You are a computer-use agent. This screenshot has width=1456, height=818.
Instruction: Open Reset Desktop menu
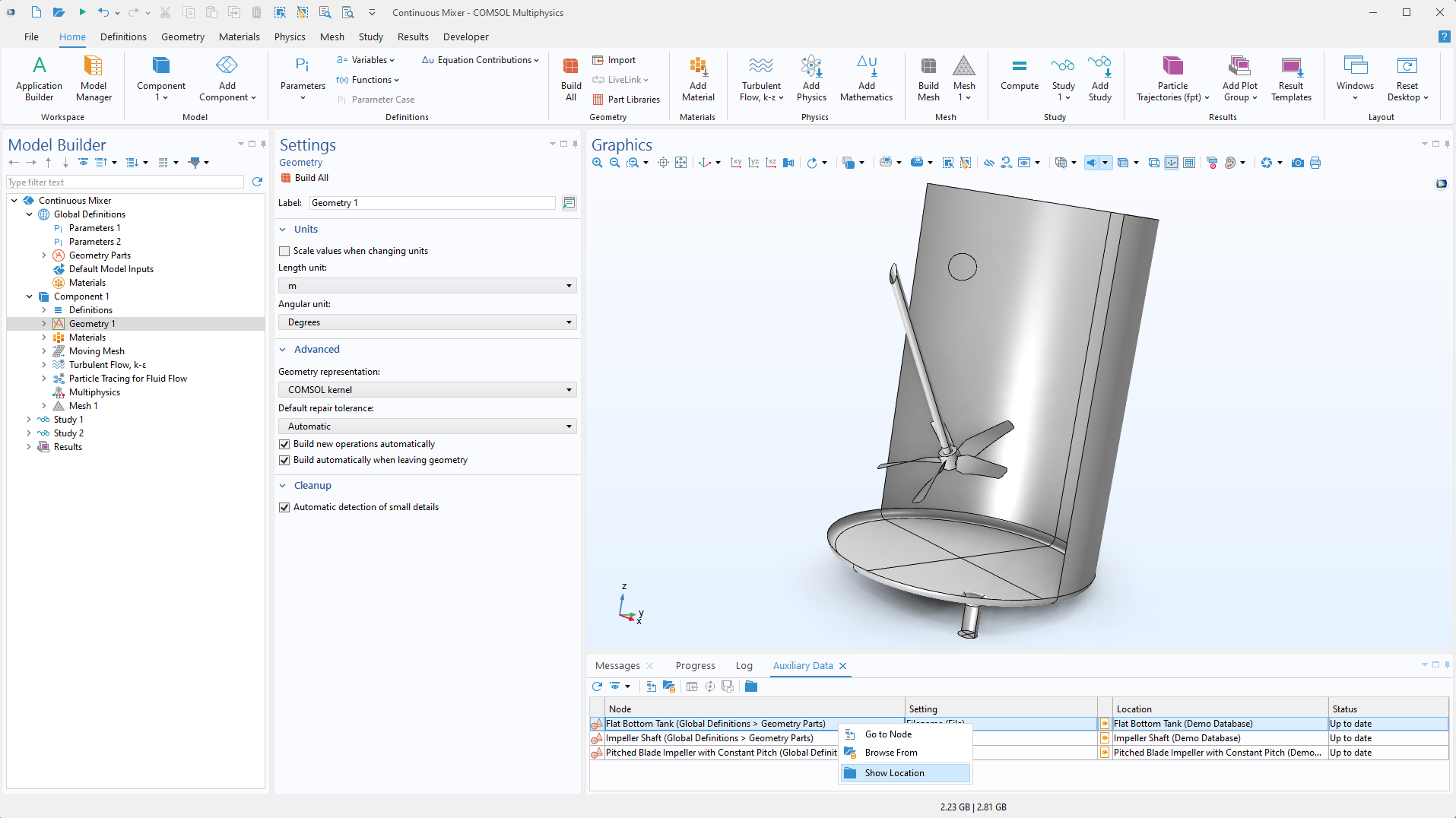1407,78
